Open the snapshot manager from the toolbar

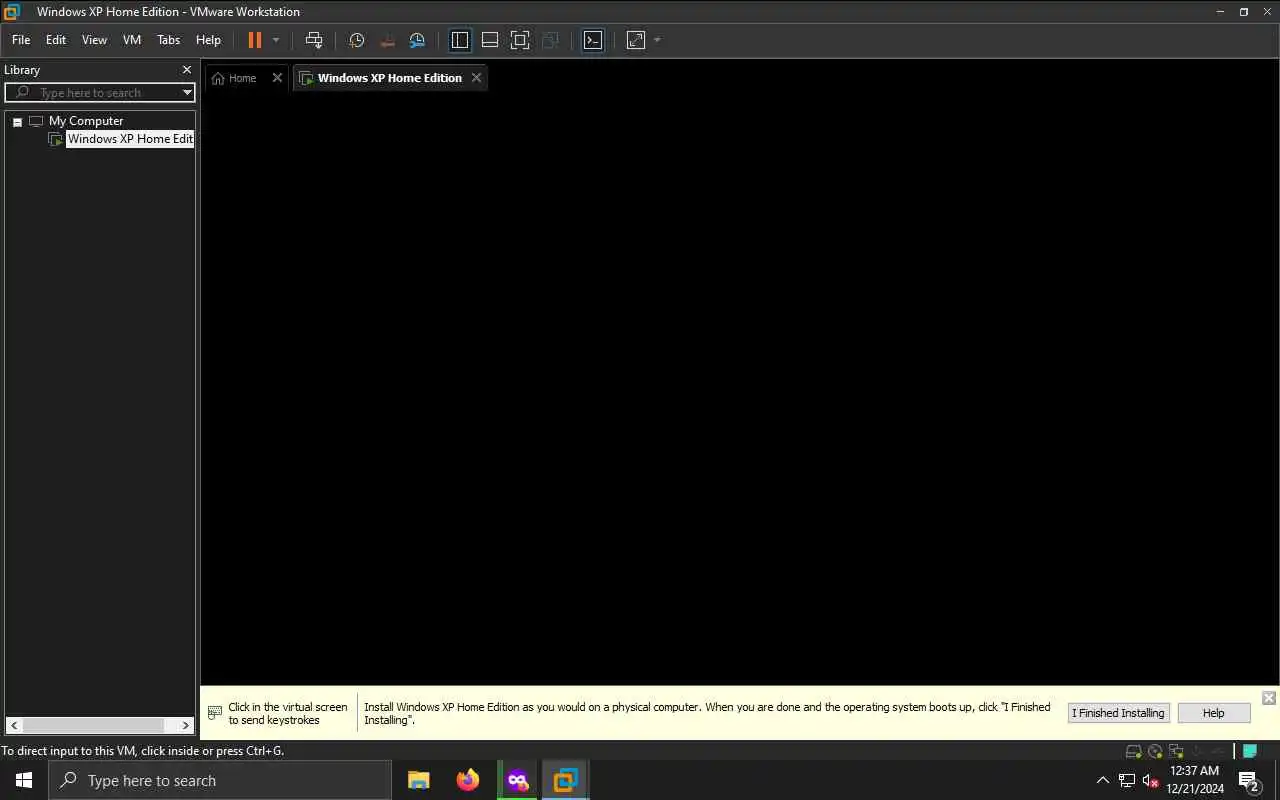click(x=417, y=40)
